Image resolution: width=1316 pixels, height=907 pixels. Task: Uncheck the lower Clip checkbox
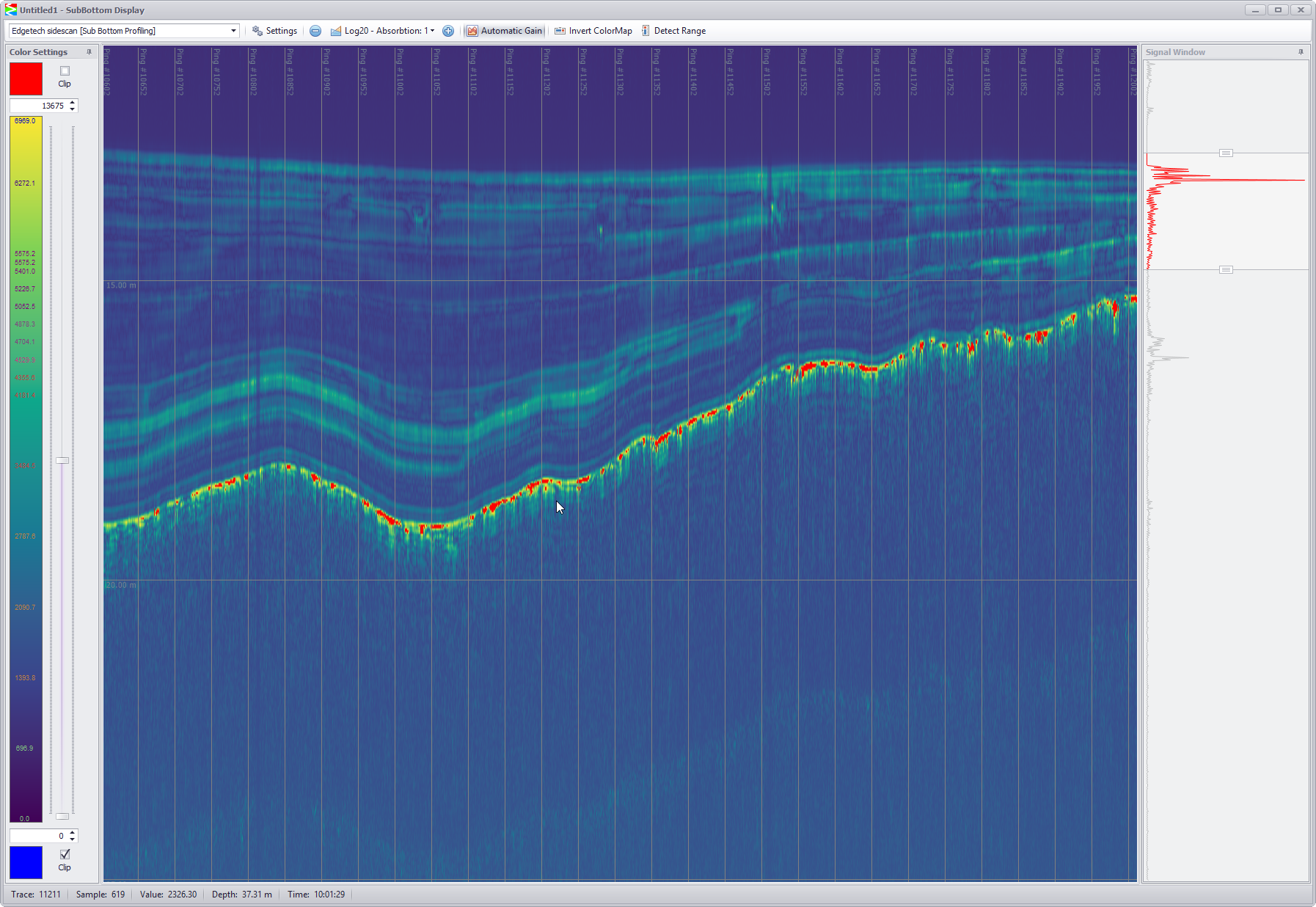click(x=65, y=854)
